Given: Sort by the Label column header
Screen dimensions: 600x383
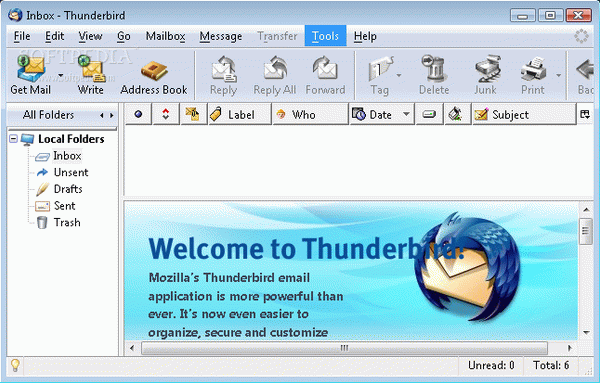Looking at the screenshot, I should click(240, 114).
